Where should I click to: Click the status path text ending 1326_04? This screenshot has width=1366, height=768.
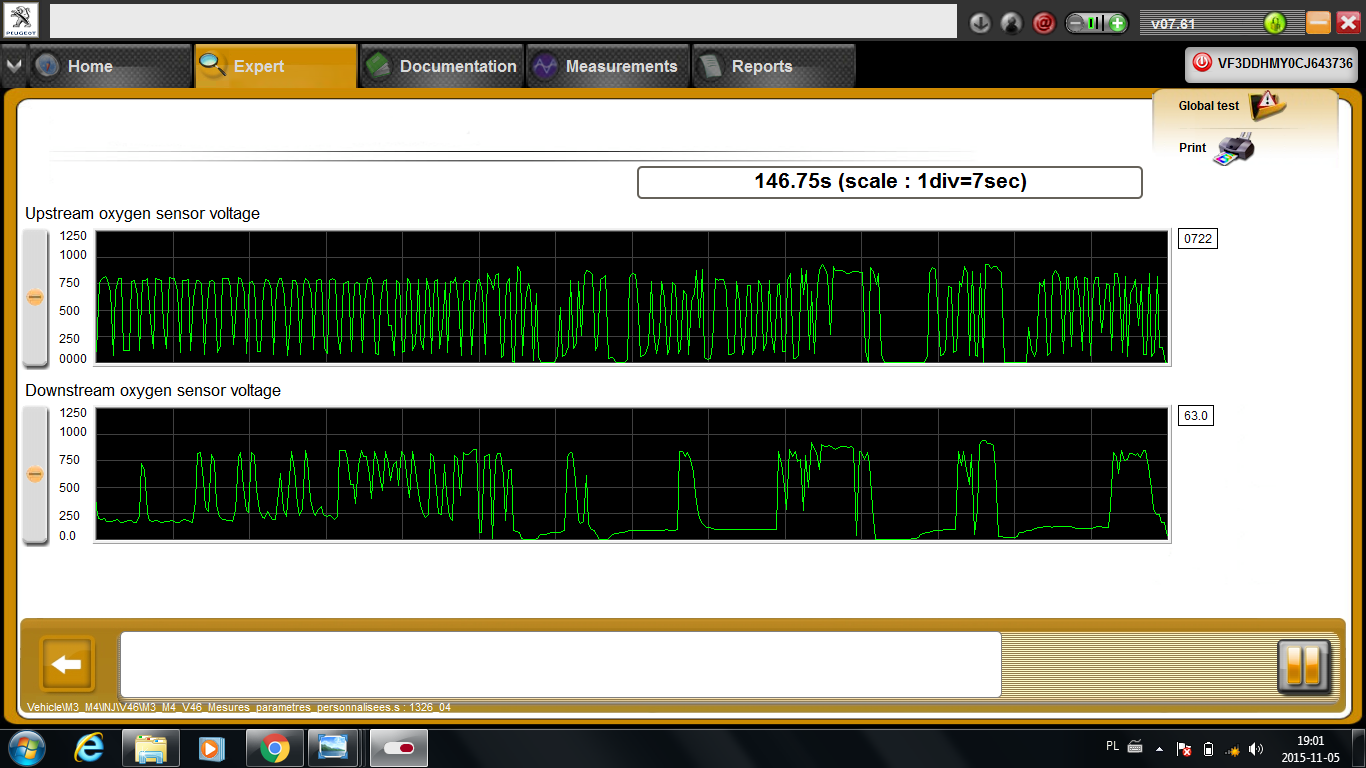239,707
